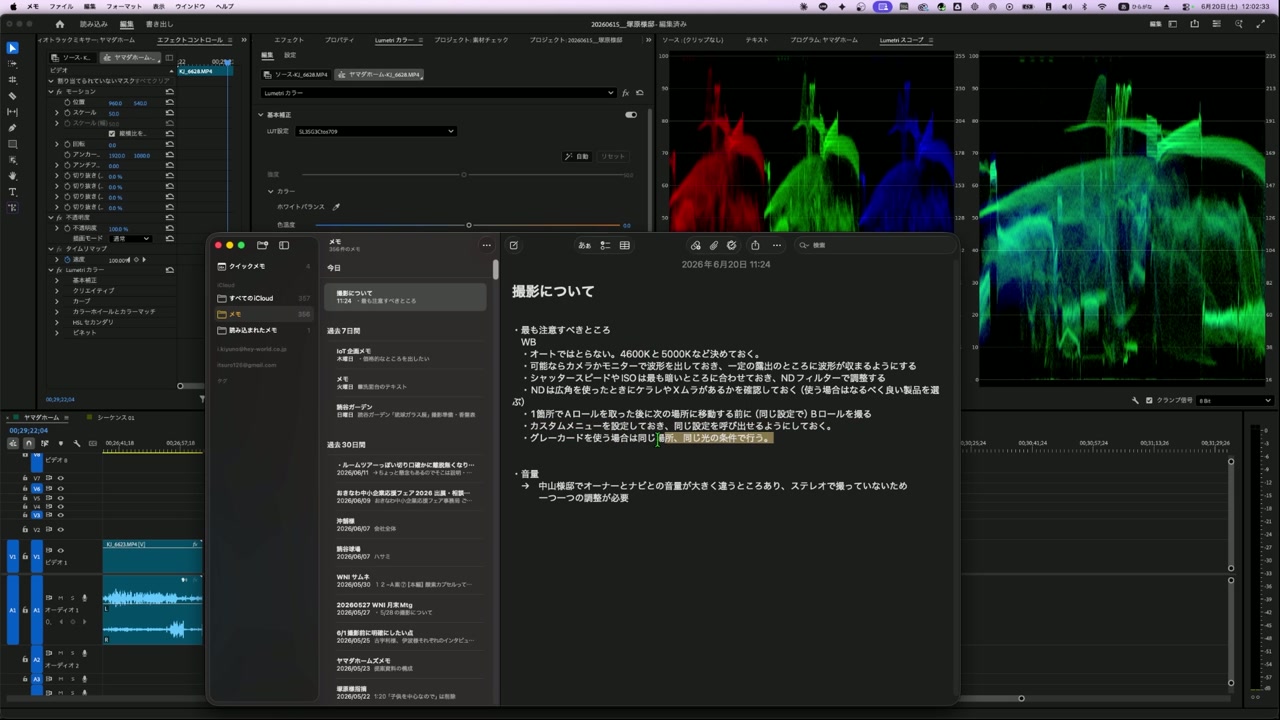Select the Pen tool in Premiere
Screen dimensions: 1280x720
12,128
